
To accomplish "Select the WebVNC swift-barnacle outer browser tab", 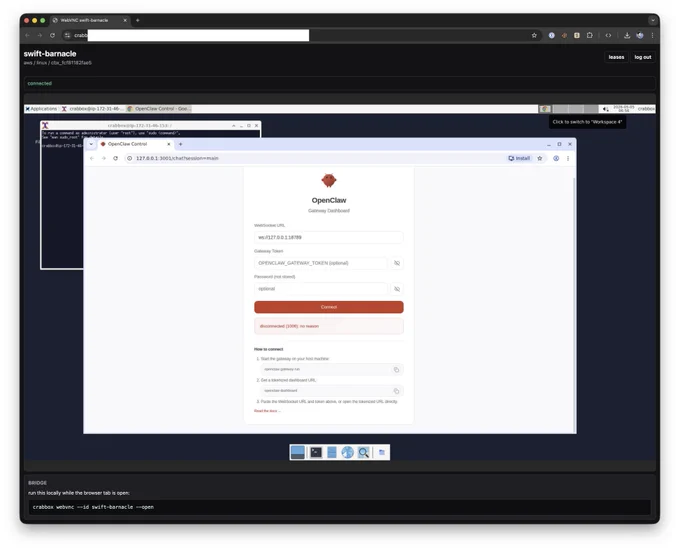I will (x=89, y=20).
